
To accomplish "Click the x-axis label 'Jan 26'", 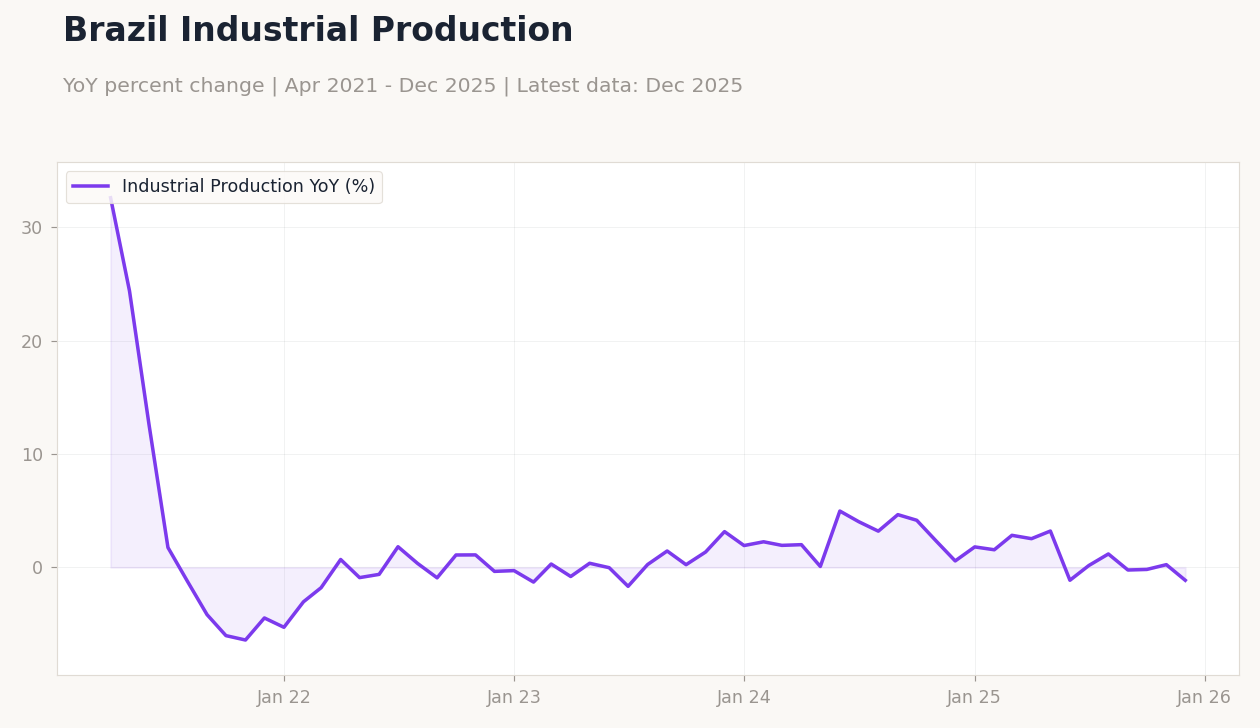I will pyautogui.click(x=1204, y=698).
